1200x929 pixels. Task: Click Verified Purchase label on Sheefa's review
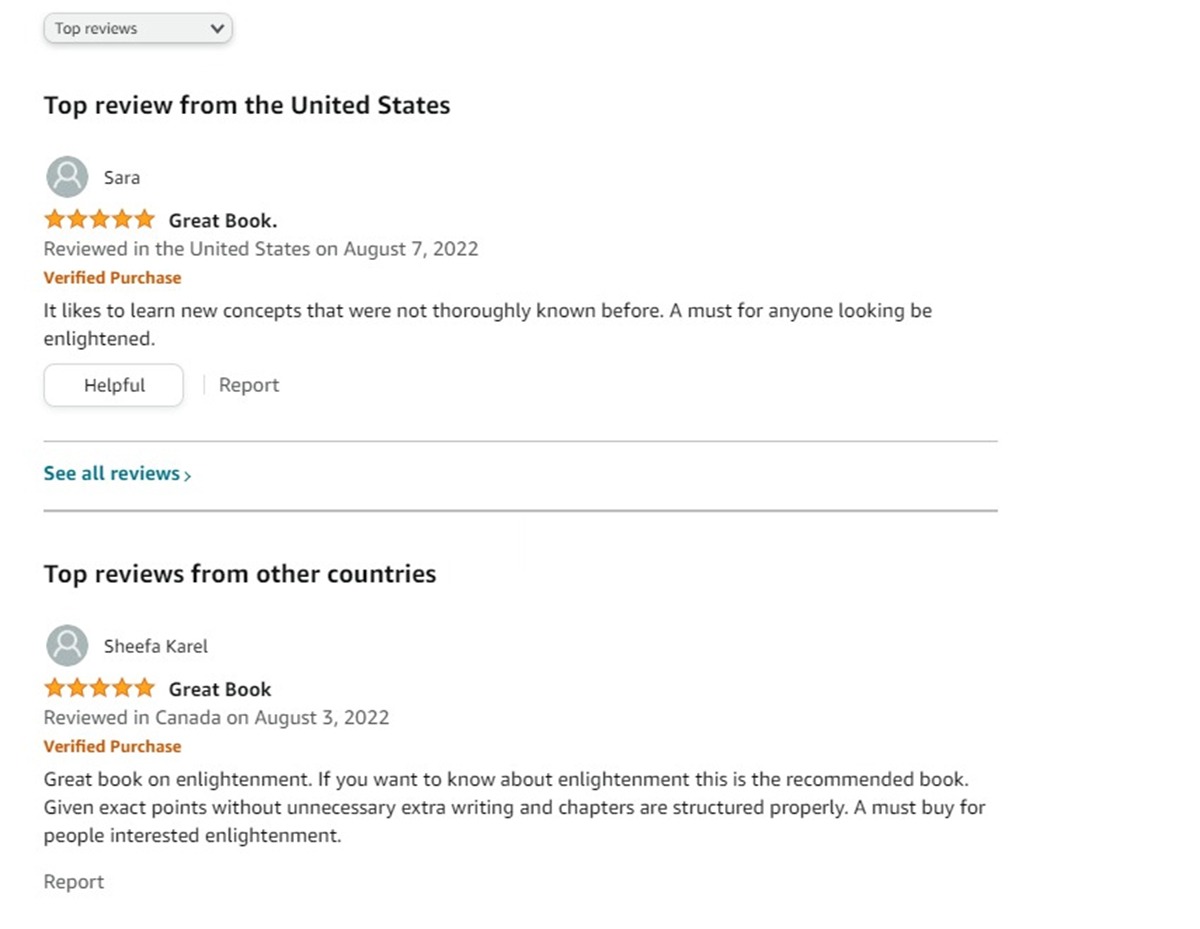113,746
